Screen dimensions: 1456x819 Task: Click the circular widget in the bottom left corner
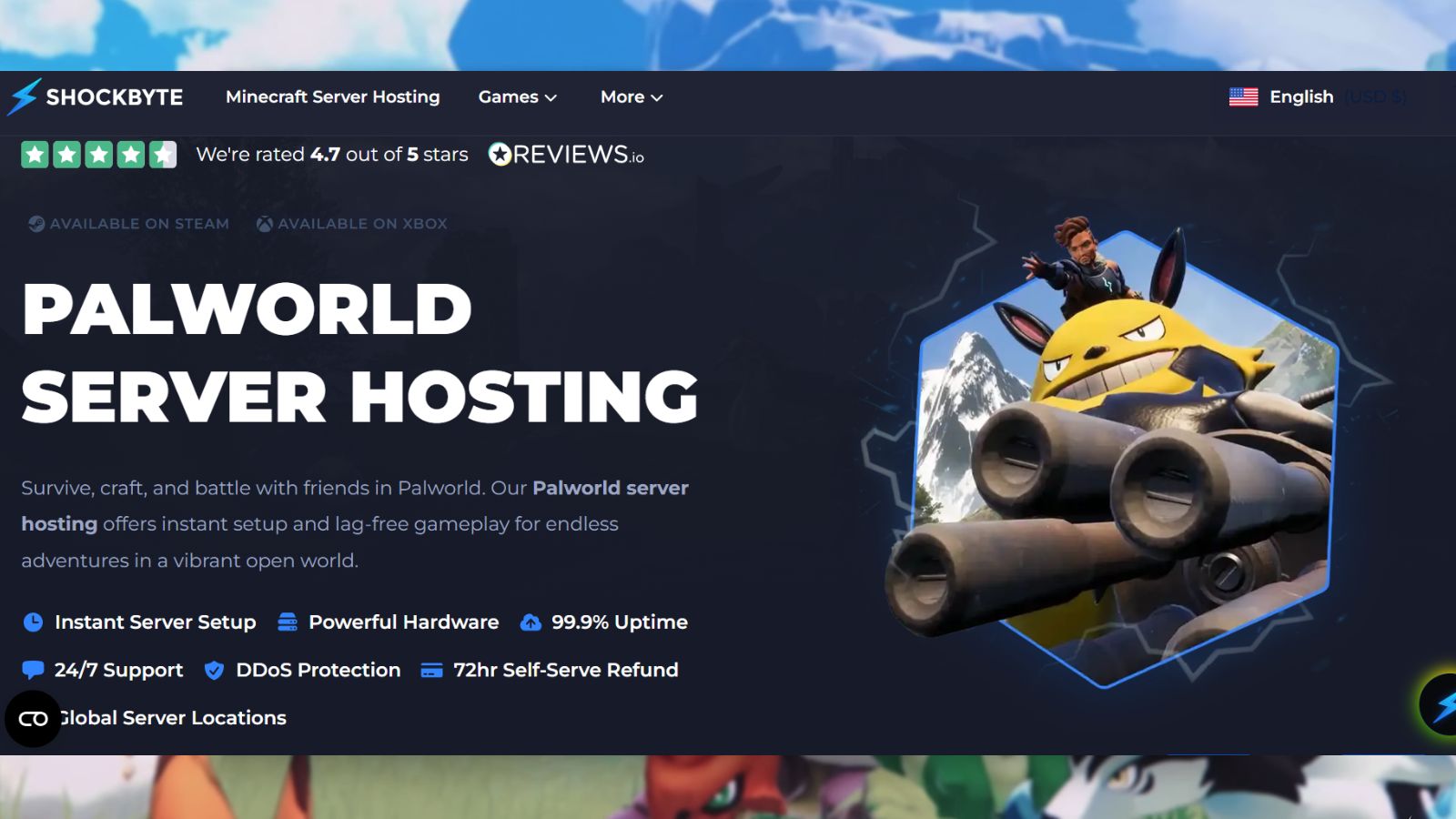35,720
